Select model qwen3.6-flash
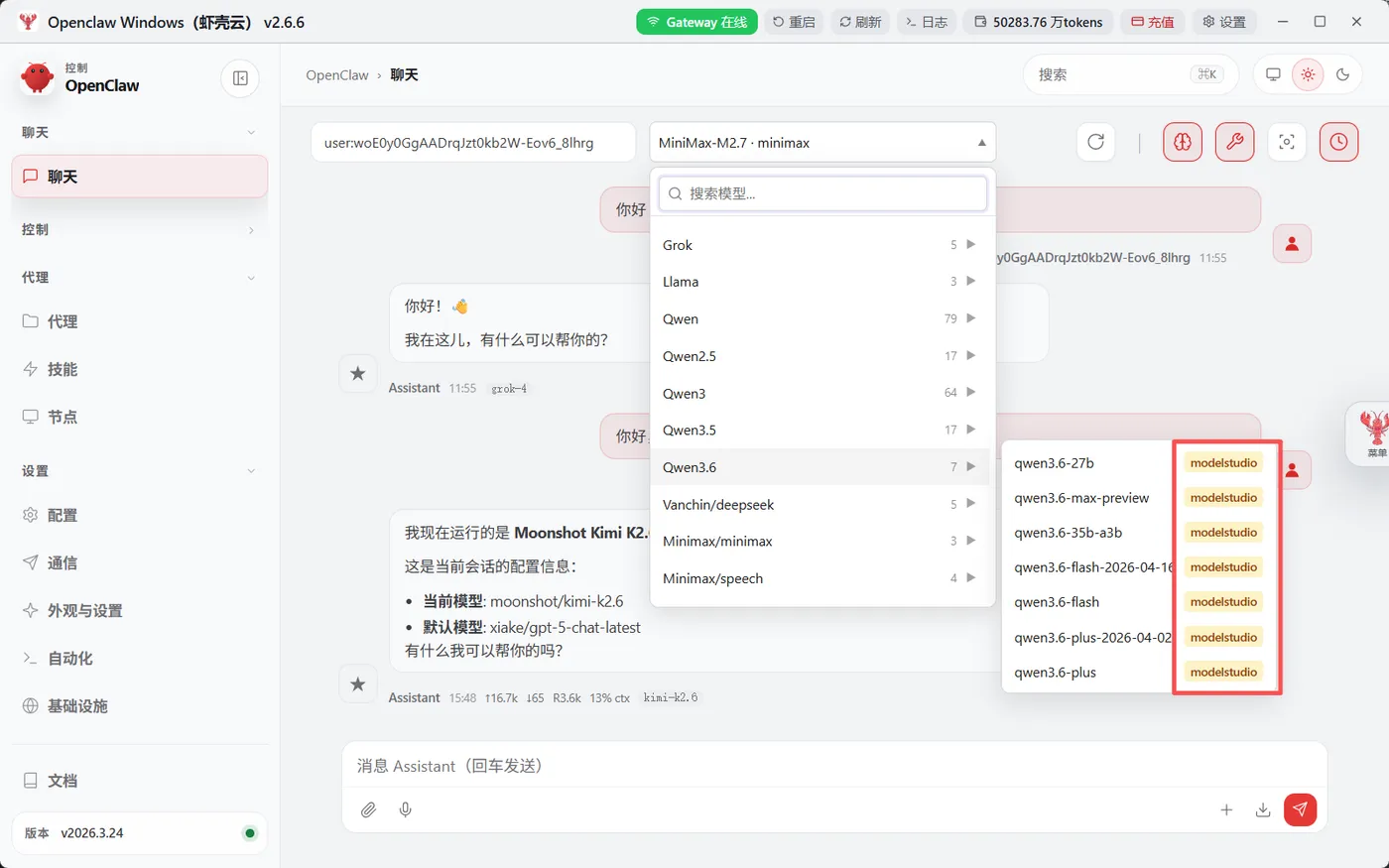Image resolution: width=1389 pixels, height=868 pixels. (x=1140, y=602)
